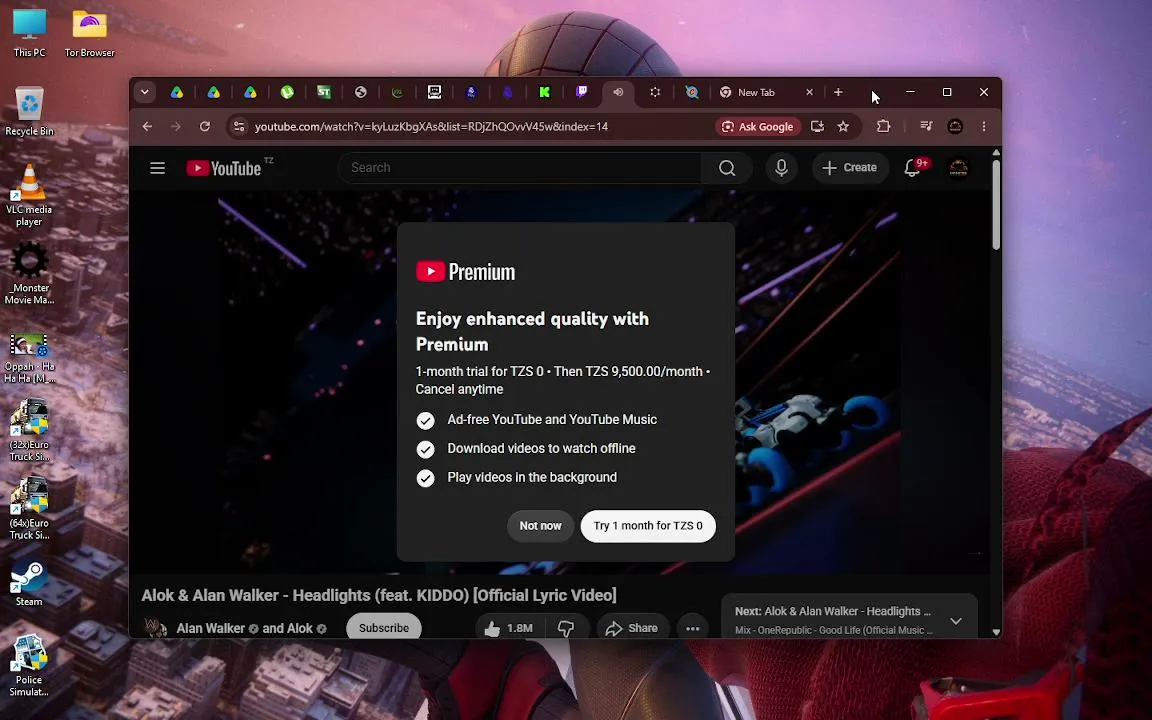Switch to the green K (Kick) tab

click(544, 92)
